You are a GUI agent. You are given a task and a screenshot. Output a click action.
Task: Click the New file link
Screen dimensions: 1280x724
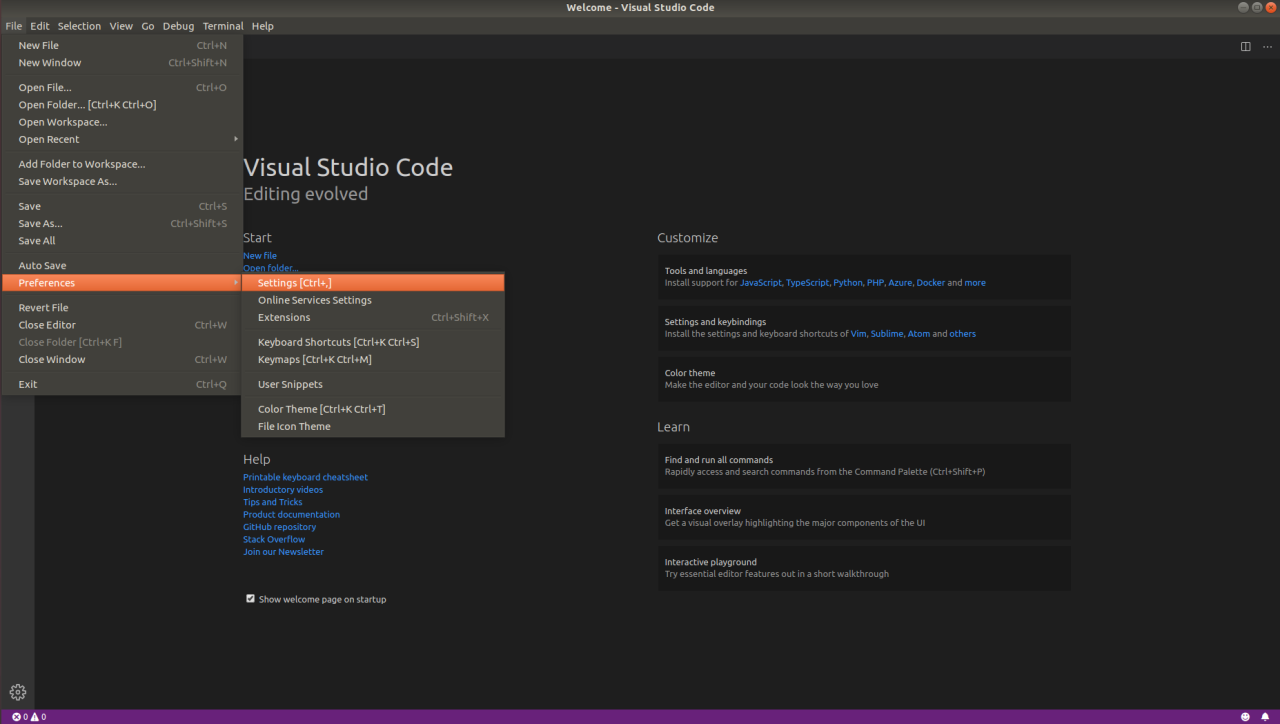point(260,256)
